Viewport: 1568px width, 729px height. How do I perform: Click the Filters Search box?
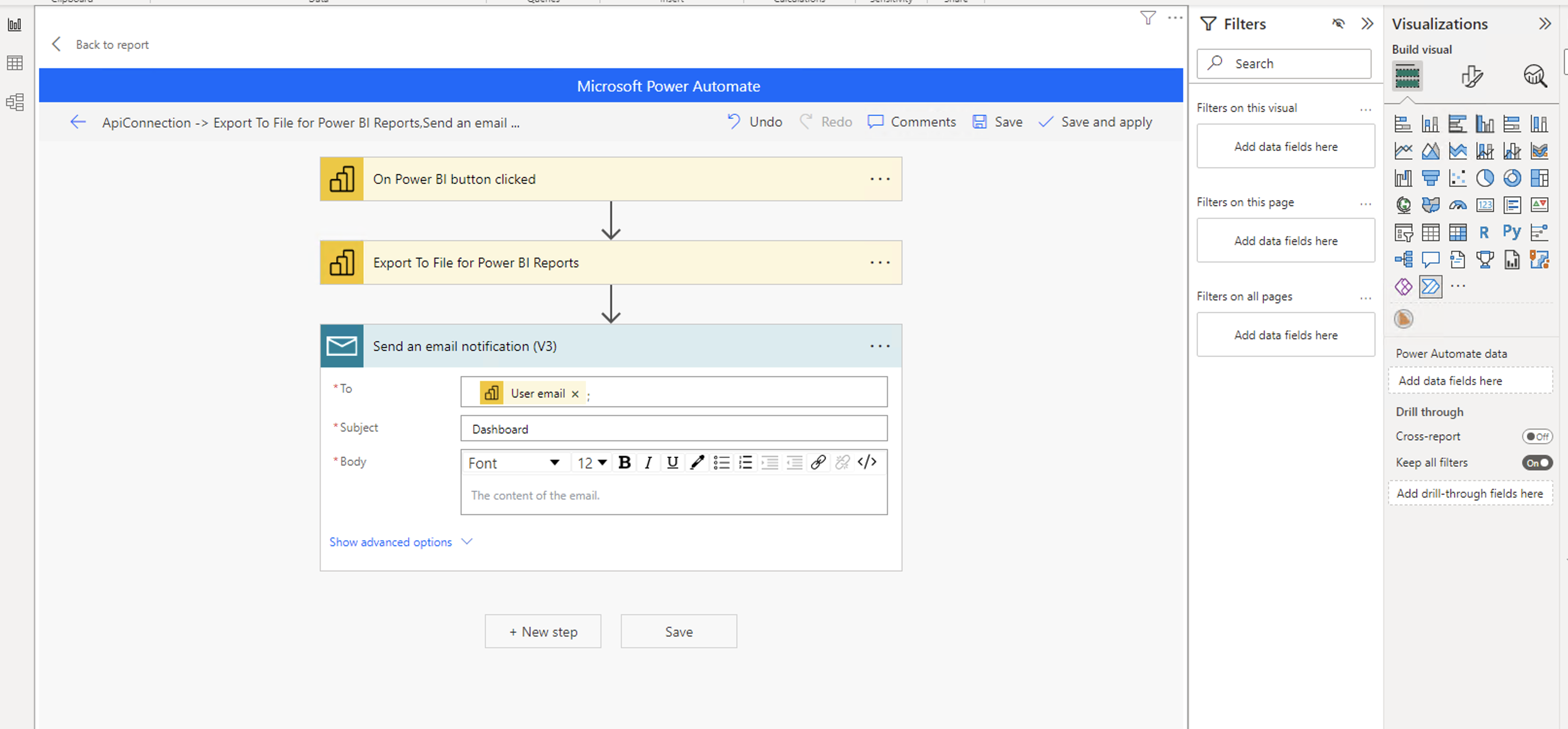pos(1284,63)
